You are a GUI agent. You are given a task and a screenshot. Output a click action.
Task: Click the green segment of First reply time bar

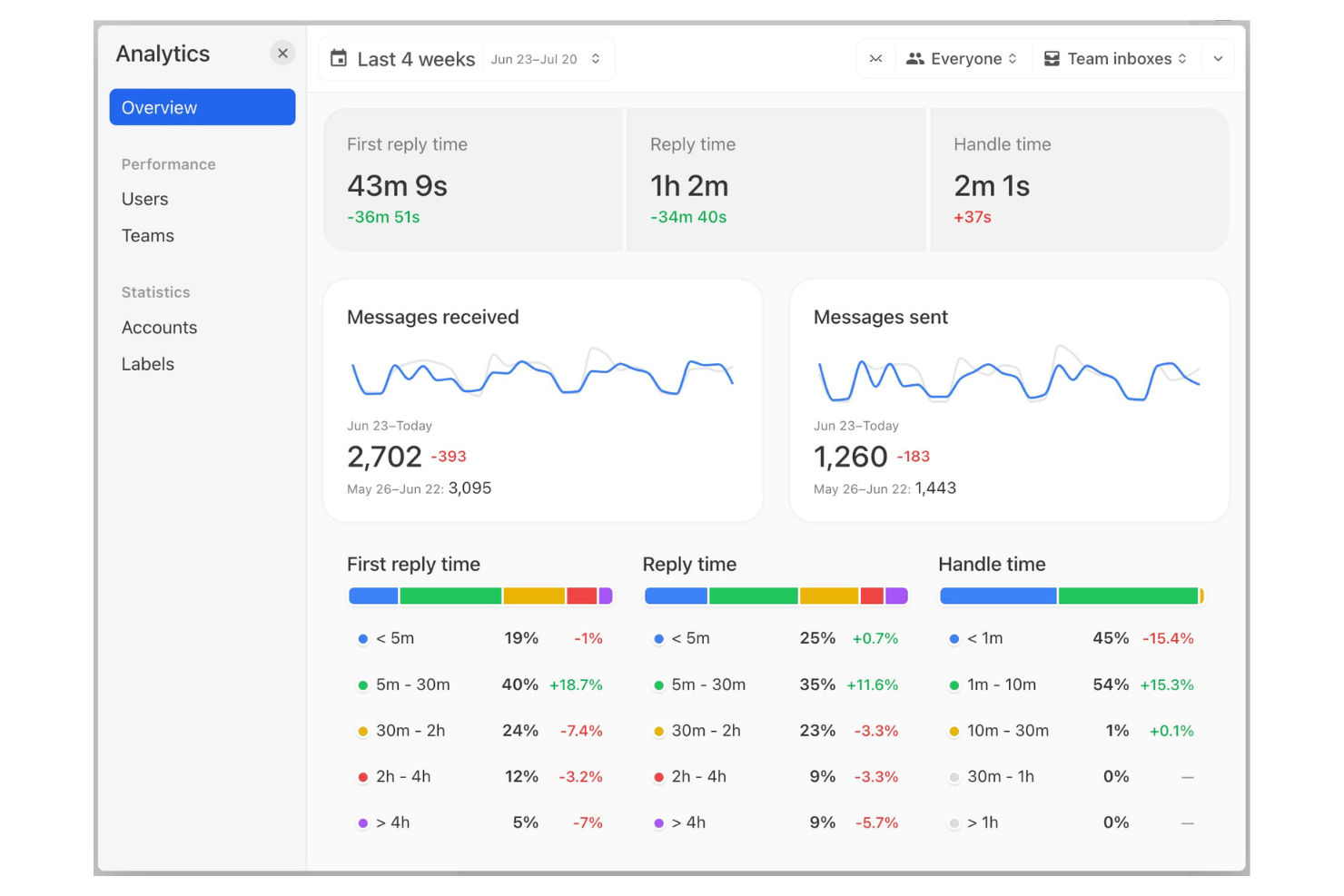click(450, 596)
